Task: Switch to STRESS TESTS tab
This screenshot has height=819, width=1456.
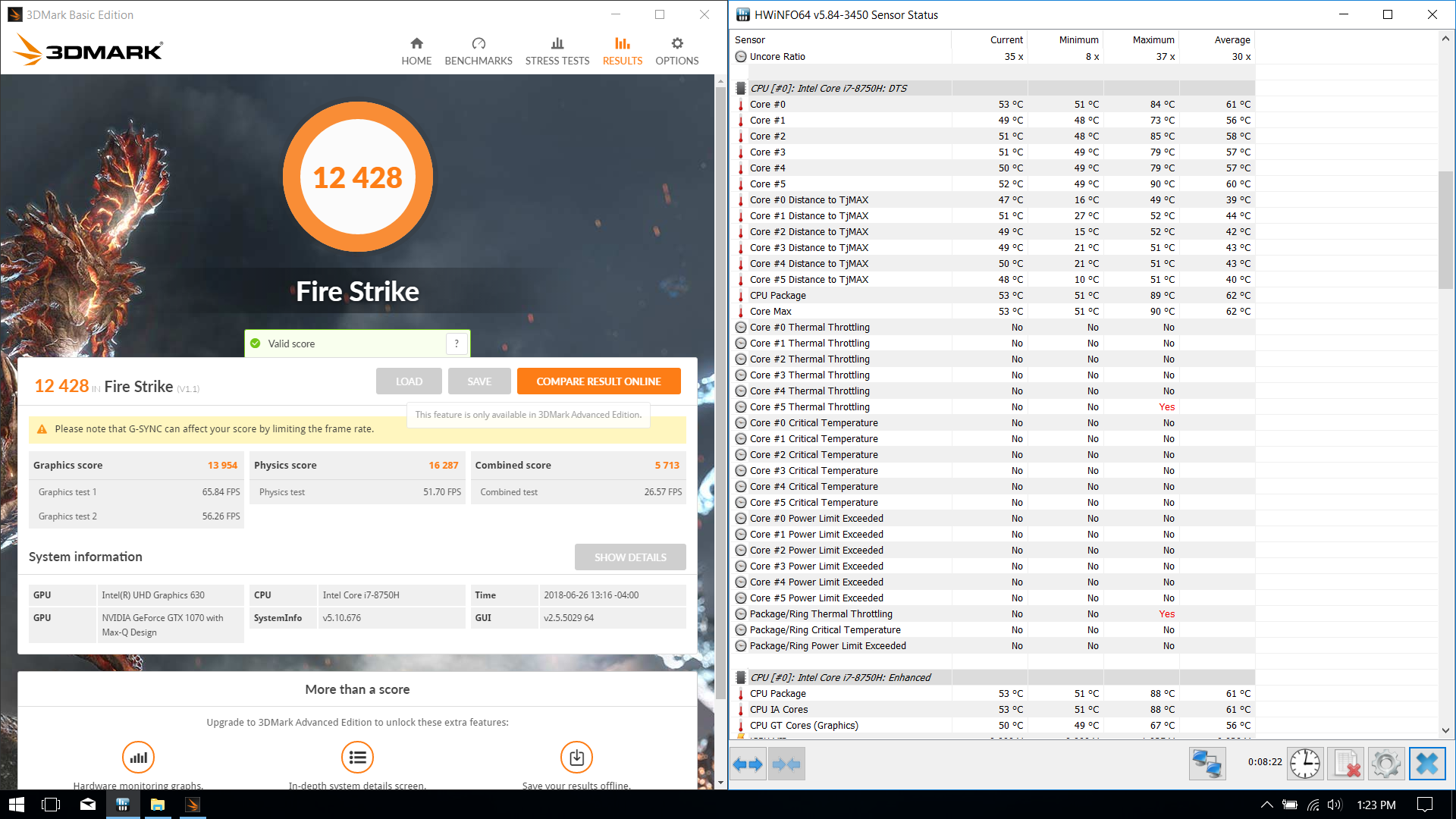Action: click(x=557, y=52)
